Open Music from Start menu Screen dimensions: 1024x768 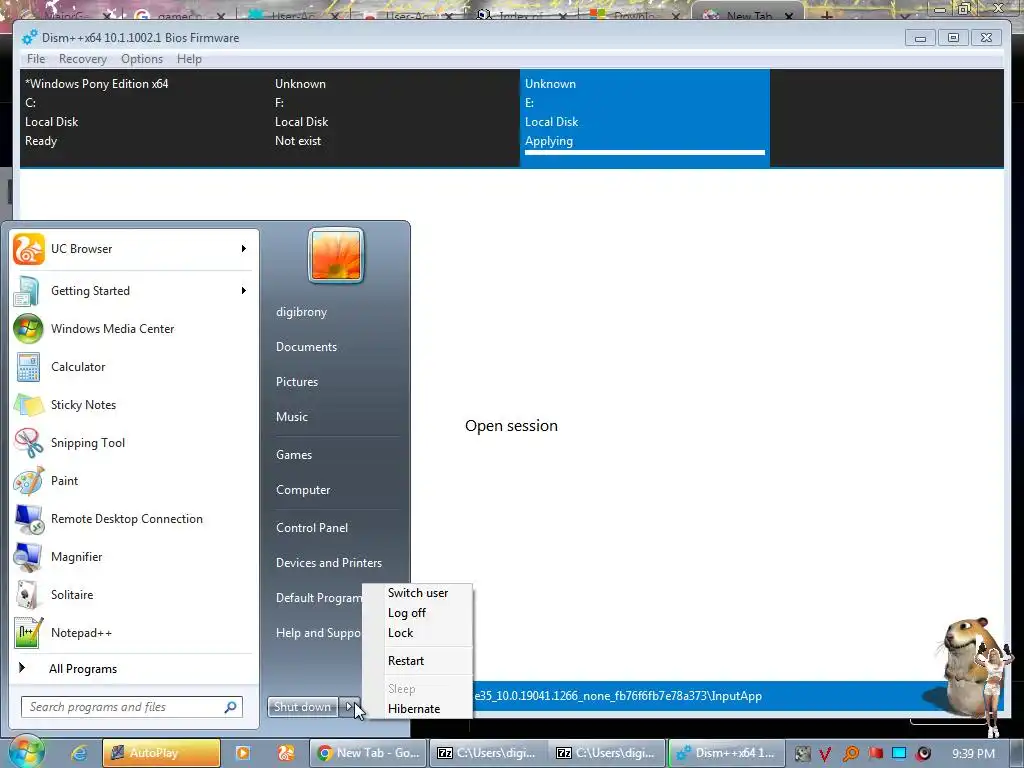pos(292,417)
